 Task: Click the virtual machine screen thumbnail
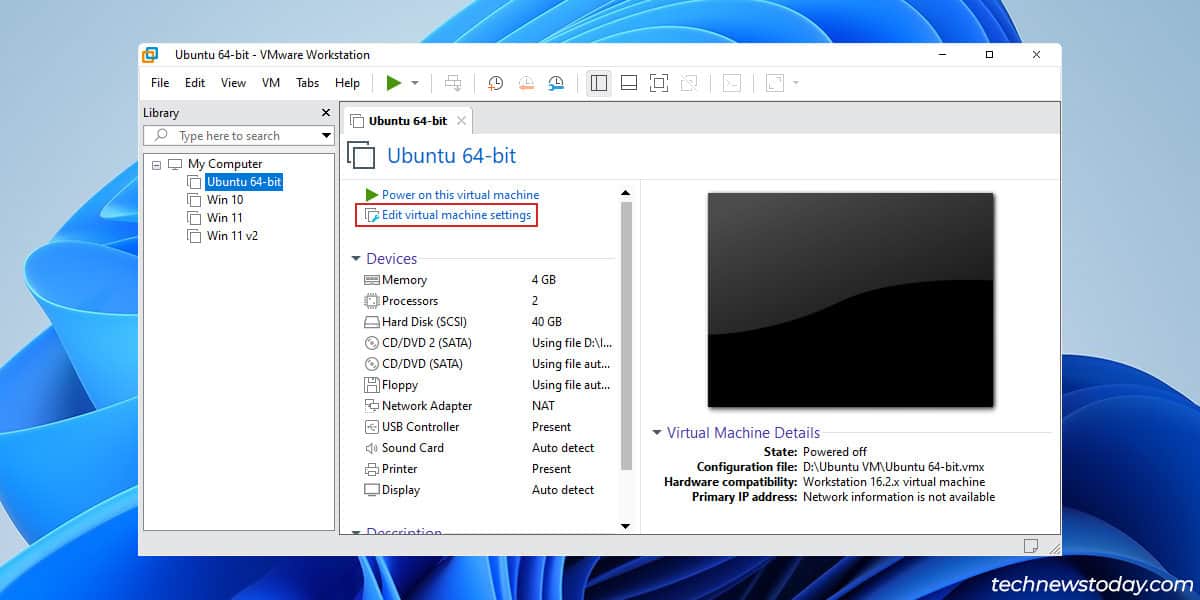coord(851,300)
